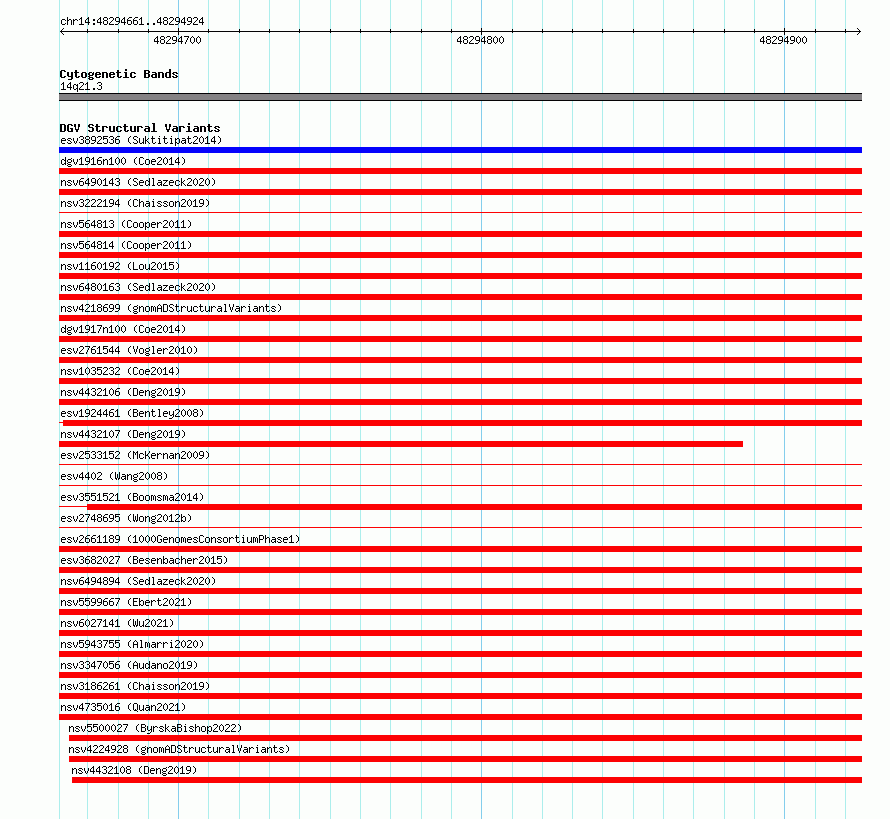Select nsv4432106 (Deng2019) variant label
This screenshot has height=819, width=890.
(x=123, y=392)
